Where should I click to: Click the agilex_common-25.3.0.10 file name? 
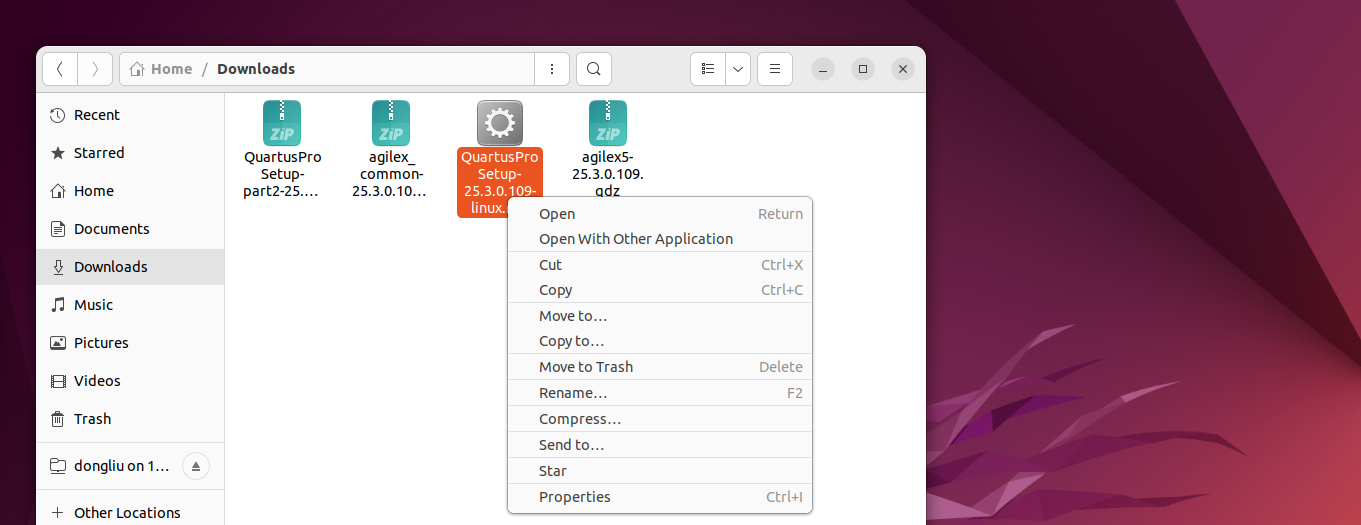click(391, 174)
